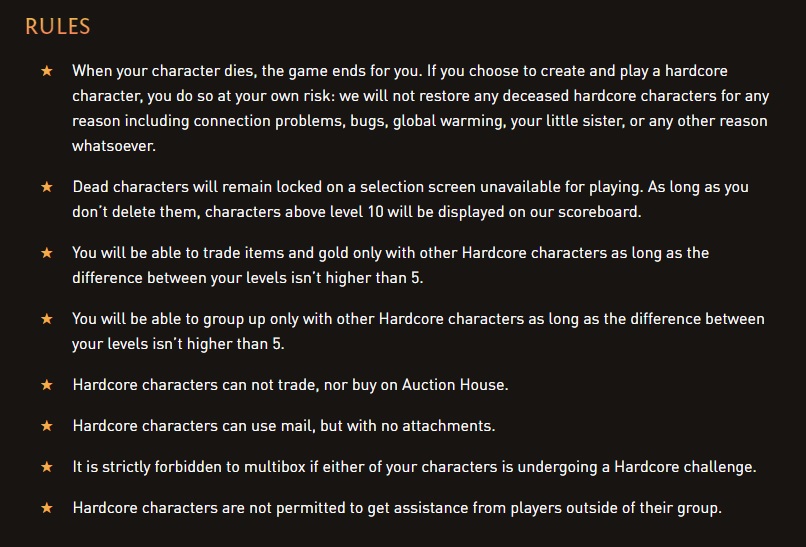Click the star bullet beside 'Dead characters will remain locked'
Viewport: 806px width, 547px height.
coord(47,187)
